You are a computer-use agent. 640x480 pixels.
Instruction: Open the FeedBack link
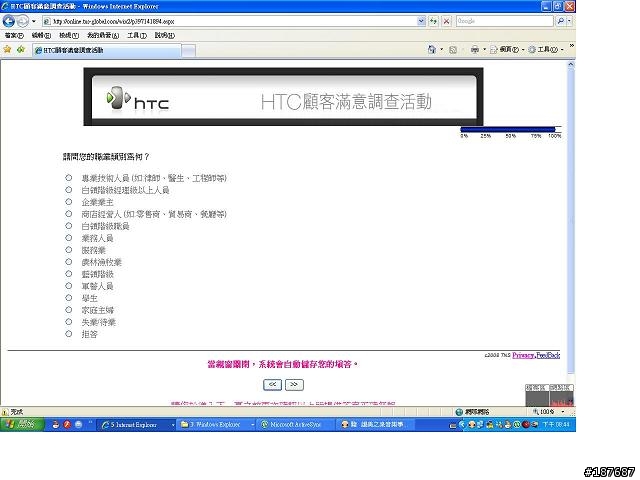click(548, 355)
